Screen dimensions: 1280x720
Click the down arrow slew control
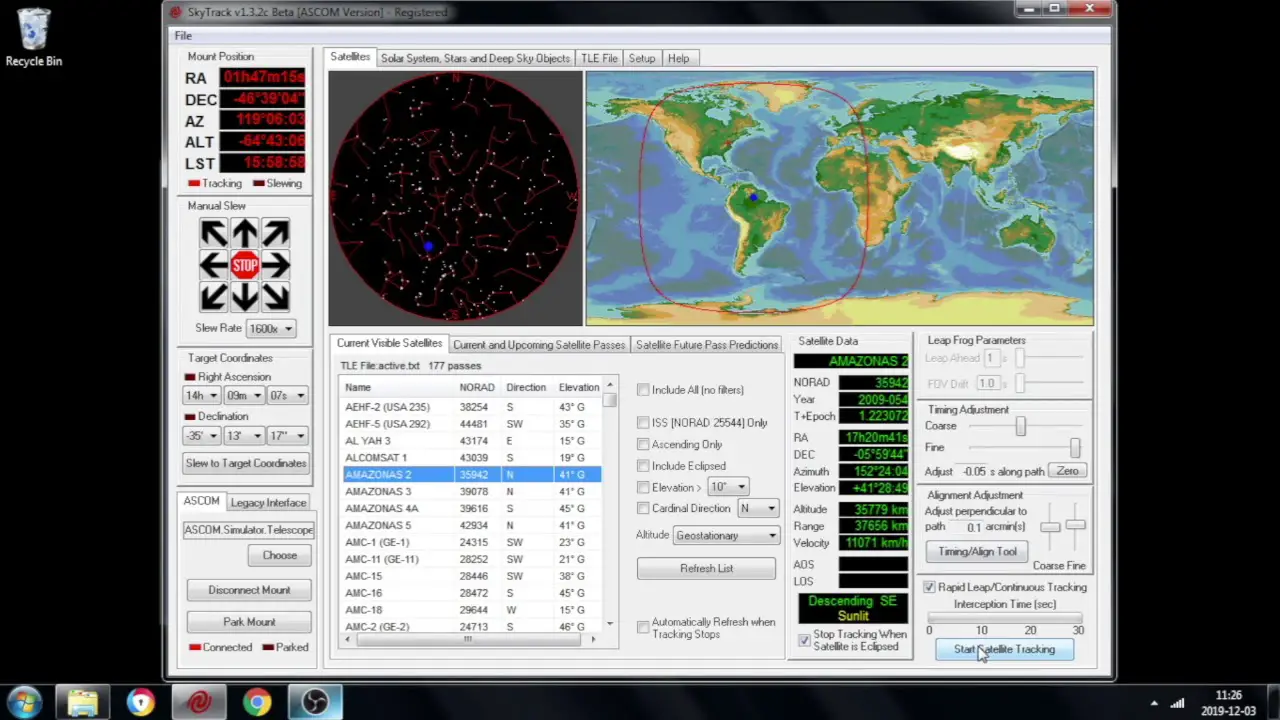coord(245,297)
